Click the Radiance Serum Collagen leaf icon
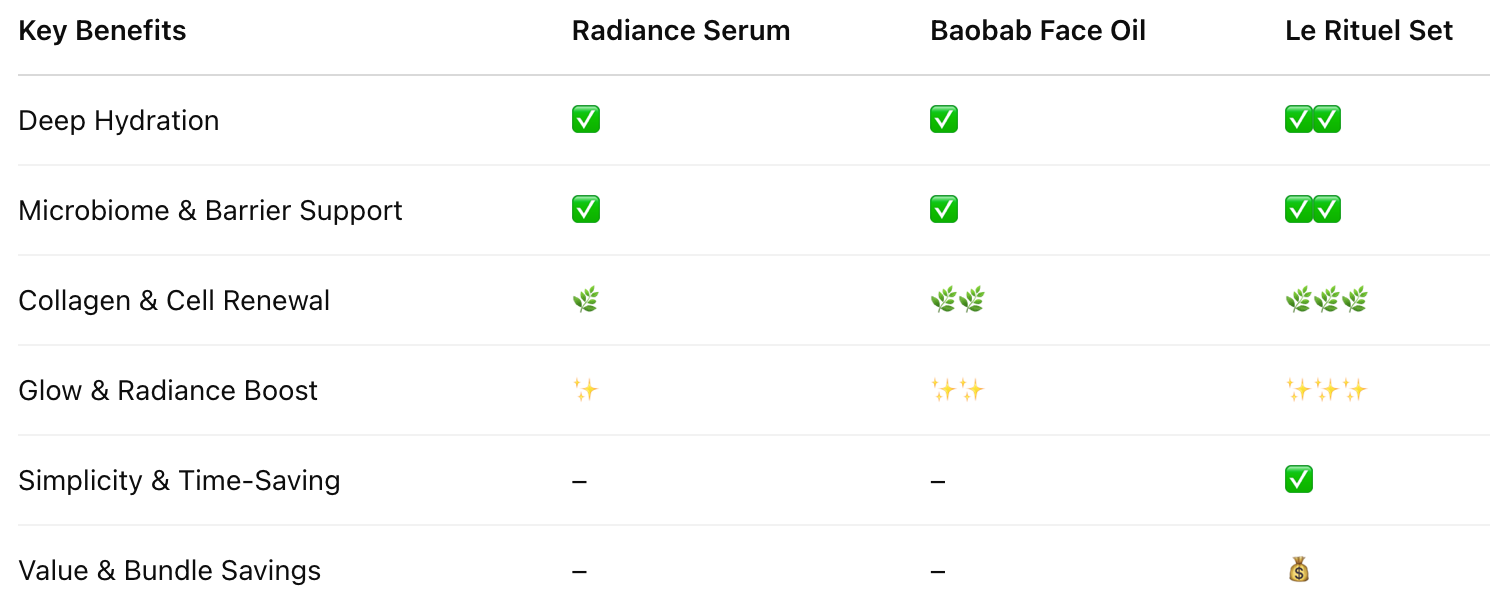Viewport: 1504px width, 606px height. pyautogui.click(x=585, y=300)
